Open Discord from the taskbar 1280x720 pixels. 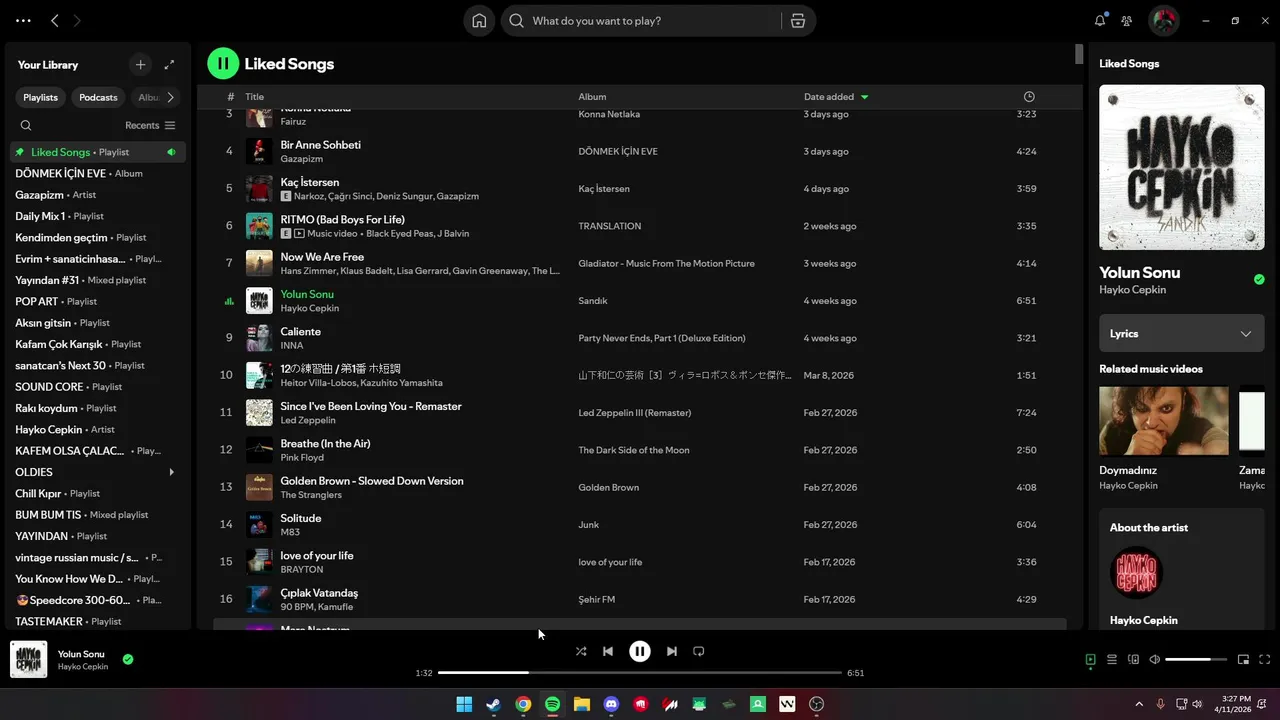pyautogui.click(x=612, y=704)
